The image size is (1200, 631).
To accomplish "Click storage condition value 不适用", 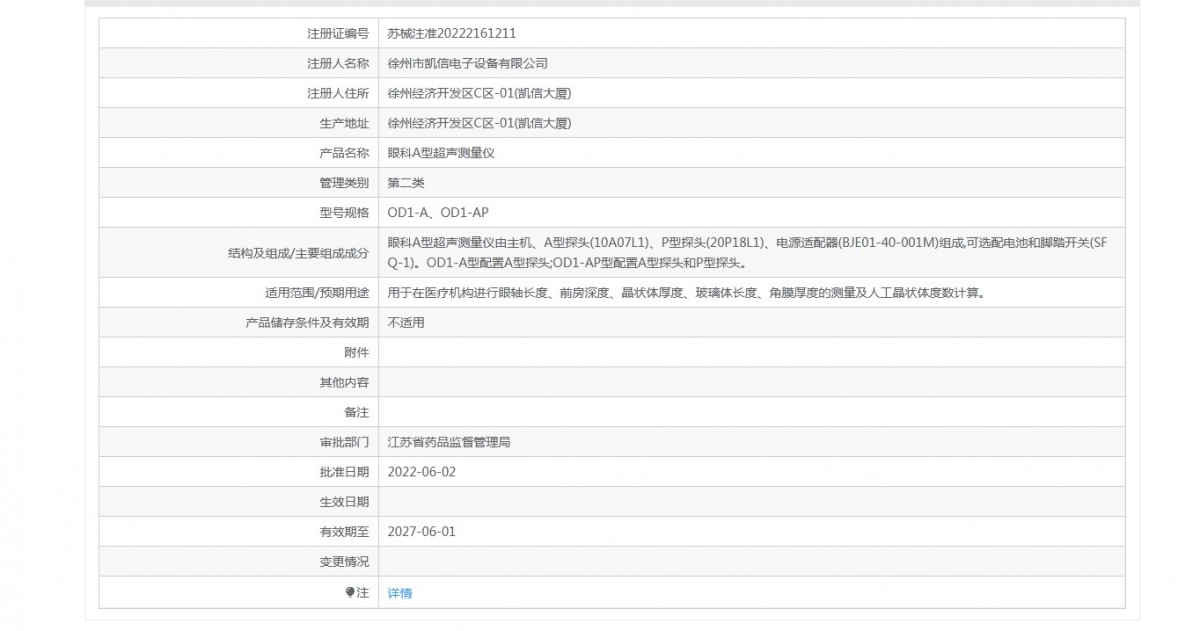I will point(405,323).
